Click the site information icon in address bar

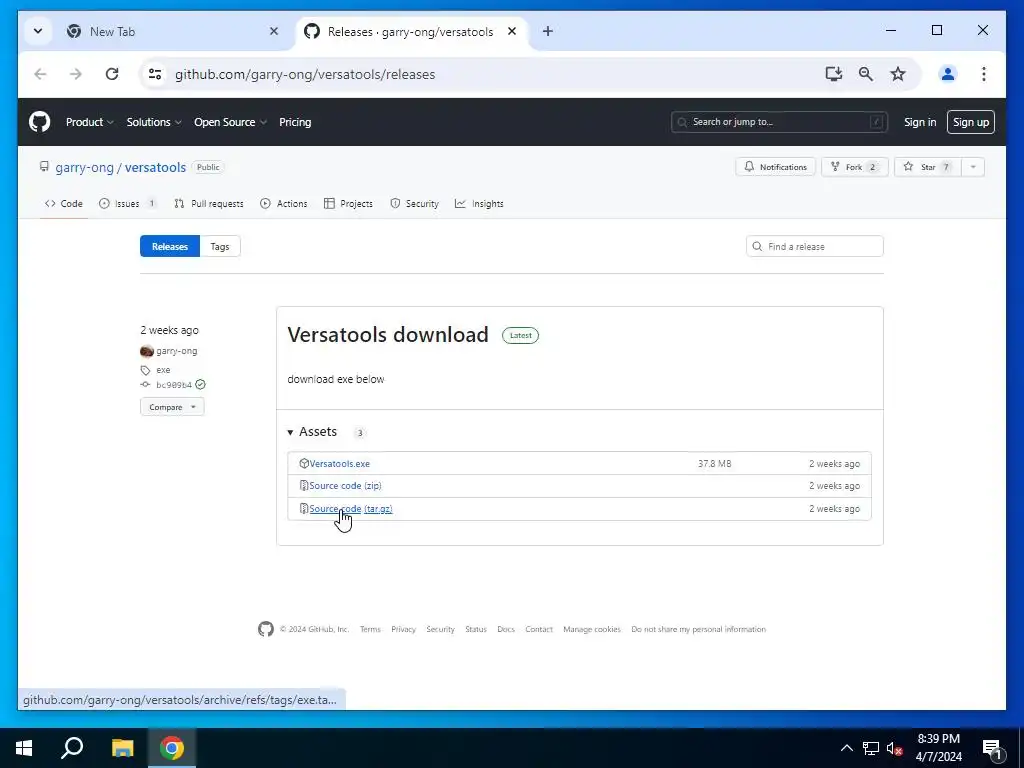click(x=155, y=74)
